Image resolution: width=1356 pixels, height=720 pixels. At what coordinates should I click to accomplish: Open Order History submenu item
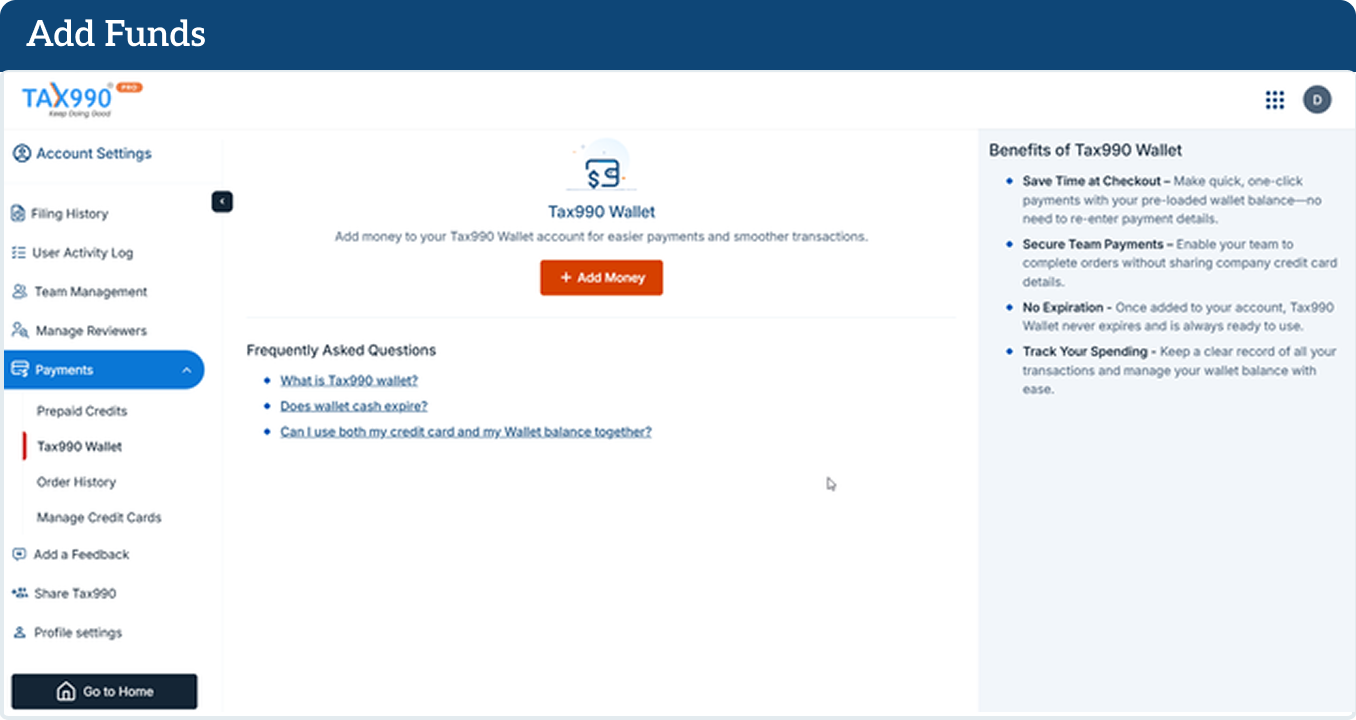76,482
